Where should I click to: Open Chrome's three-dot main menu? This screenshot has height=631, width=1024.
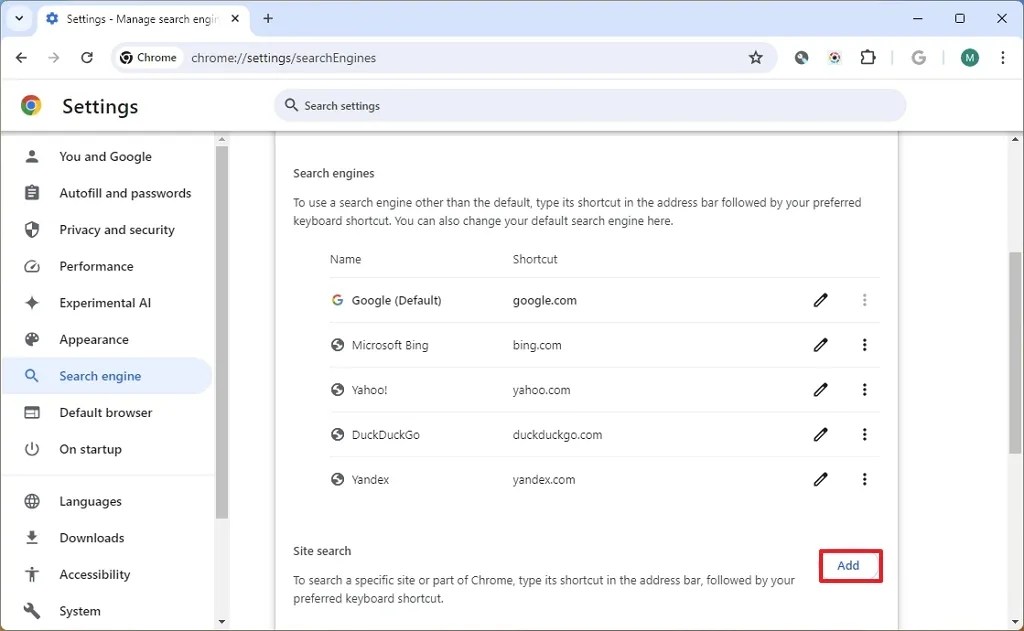pos(1003,58)
